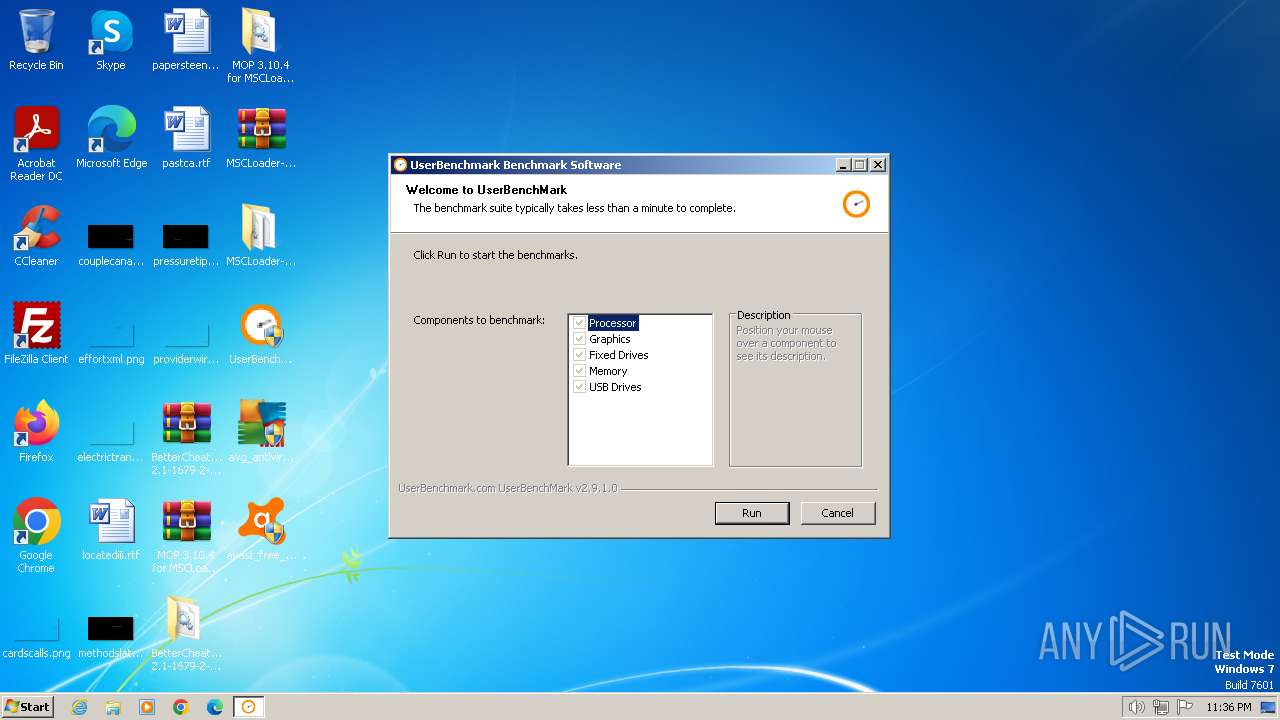Viewport: 1280px width, 720px height.
Task: Open the Windows Start menu
Action: point(27,707)
